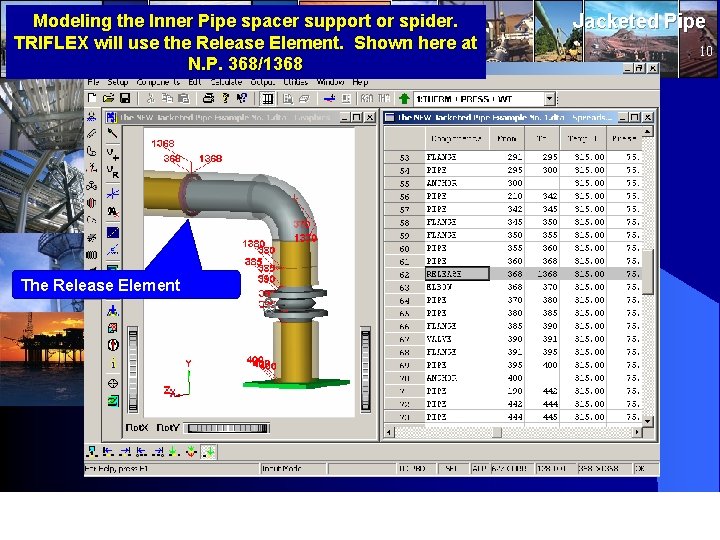The height and width of the screenshot is (540, 720).
Task: Click the Print toolbar icon
Action: point(208,98)
